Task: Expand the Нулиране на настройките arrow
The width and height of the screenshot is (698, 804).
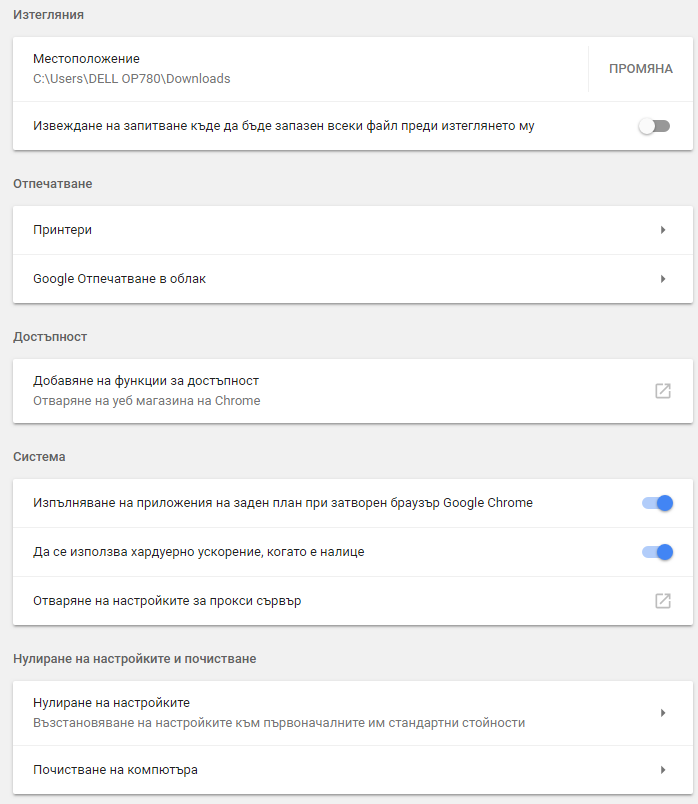Action: tap(662, 712)
